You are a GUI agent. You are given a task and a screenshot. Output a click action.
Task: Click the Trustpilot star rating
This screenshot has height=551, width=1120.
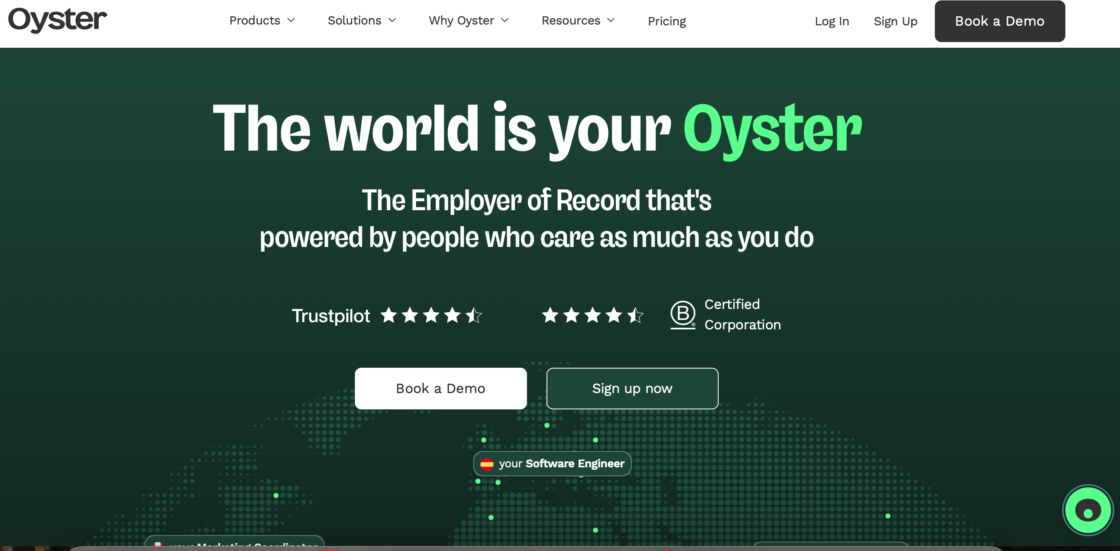coord(431,315)
